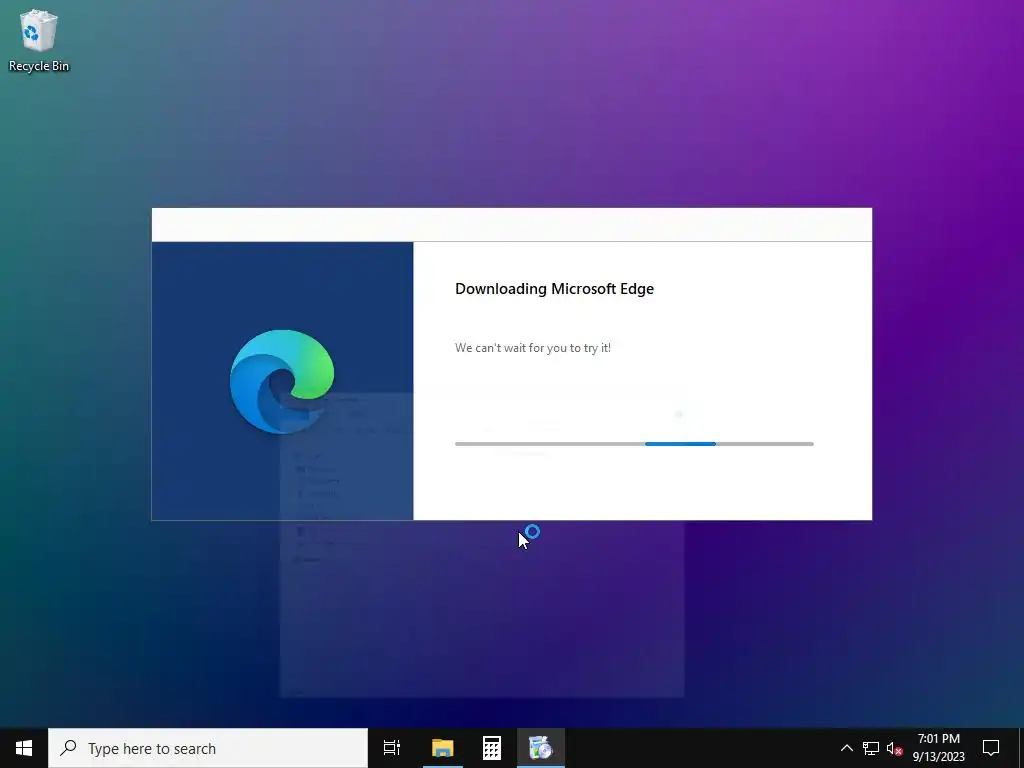
Task: Focus the Type here to search box
Action: pyautogui.click(x=208, y=748)
